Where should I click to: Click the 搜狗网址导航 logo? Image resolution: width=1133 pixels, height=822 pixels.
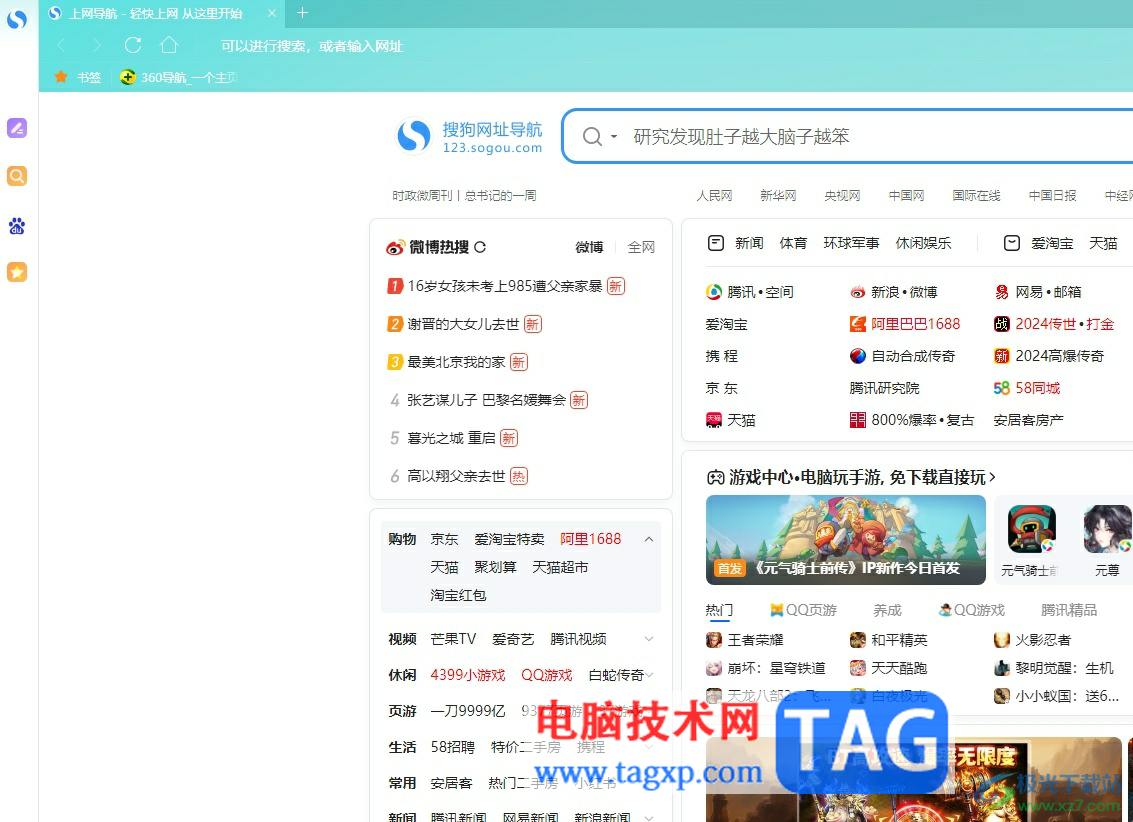coord(470,137)
